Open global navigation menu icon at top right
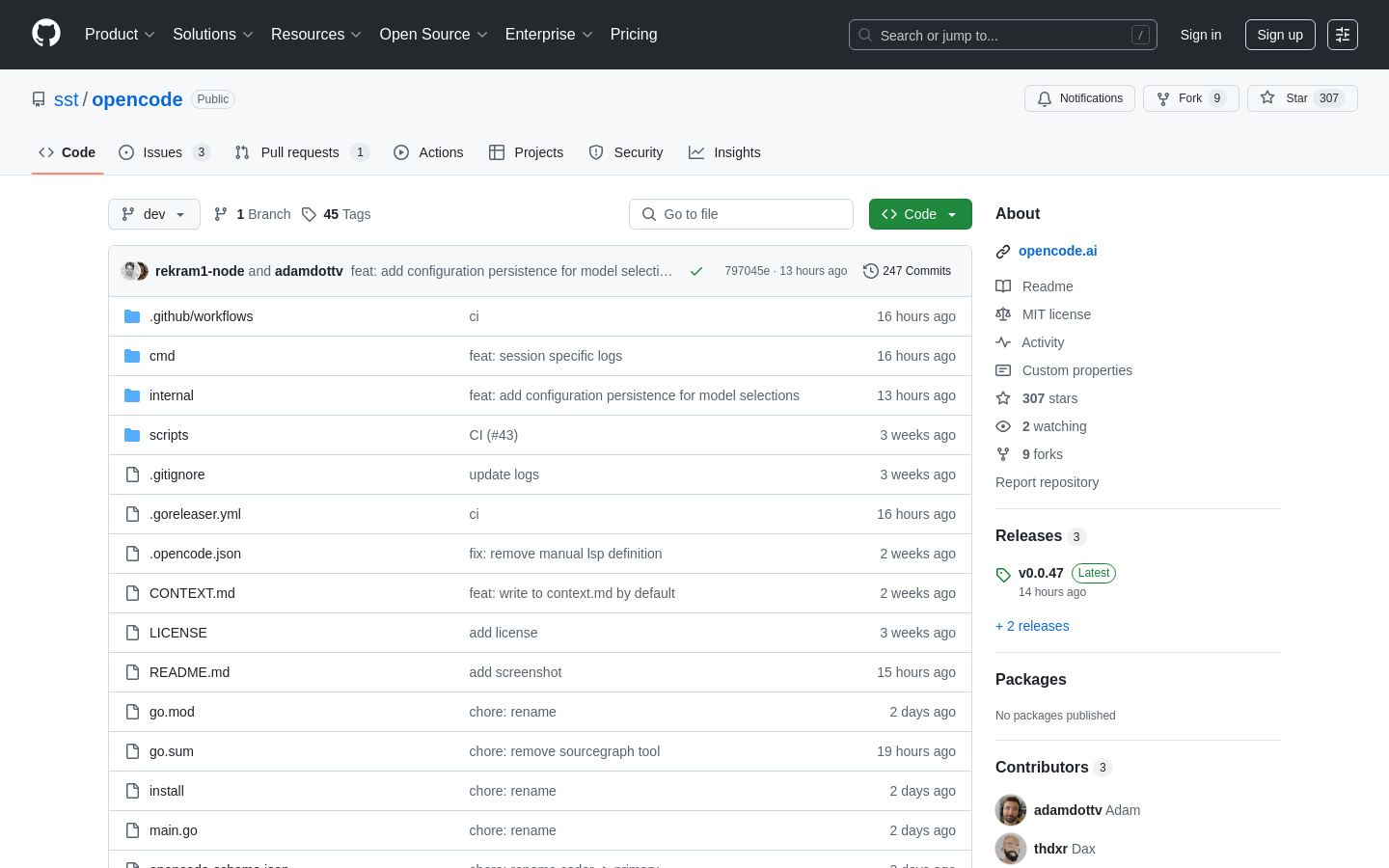Screen dimensions: 1389x868 pyautogui.click(x=1343, y=35)
